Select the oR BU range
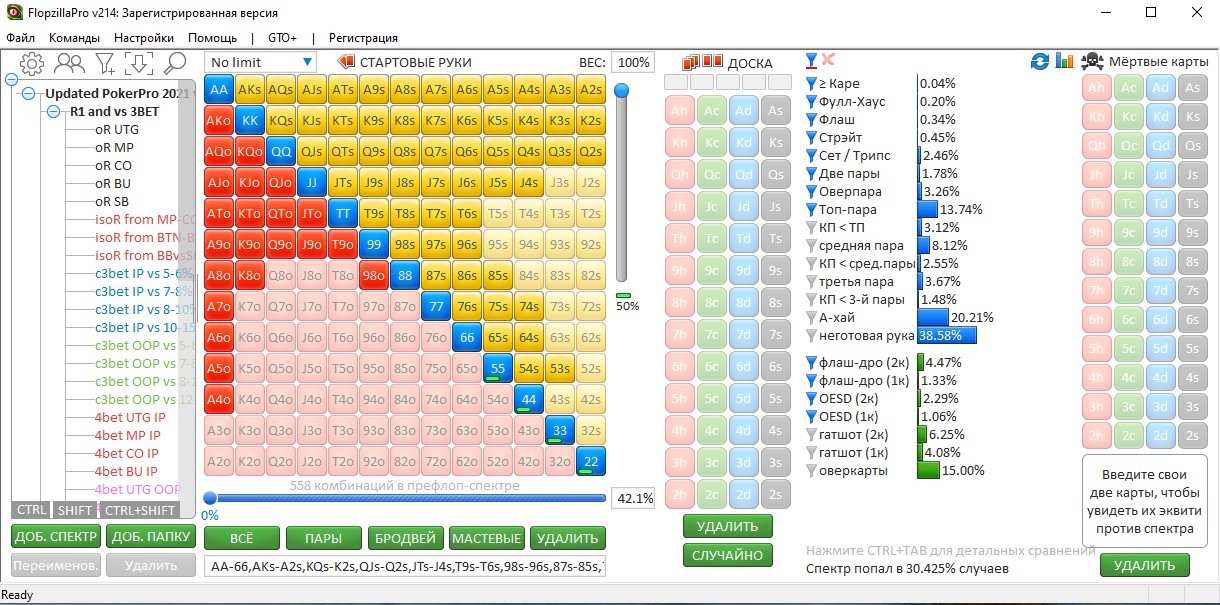 [113, 183]
